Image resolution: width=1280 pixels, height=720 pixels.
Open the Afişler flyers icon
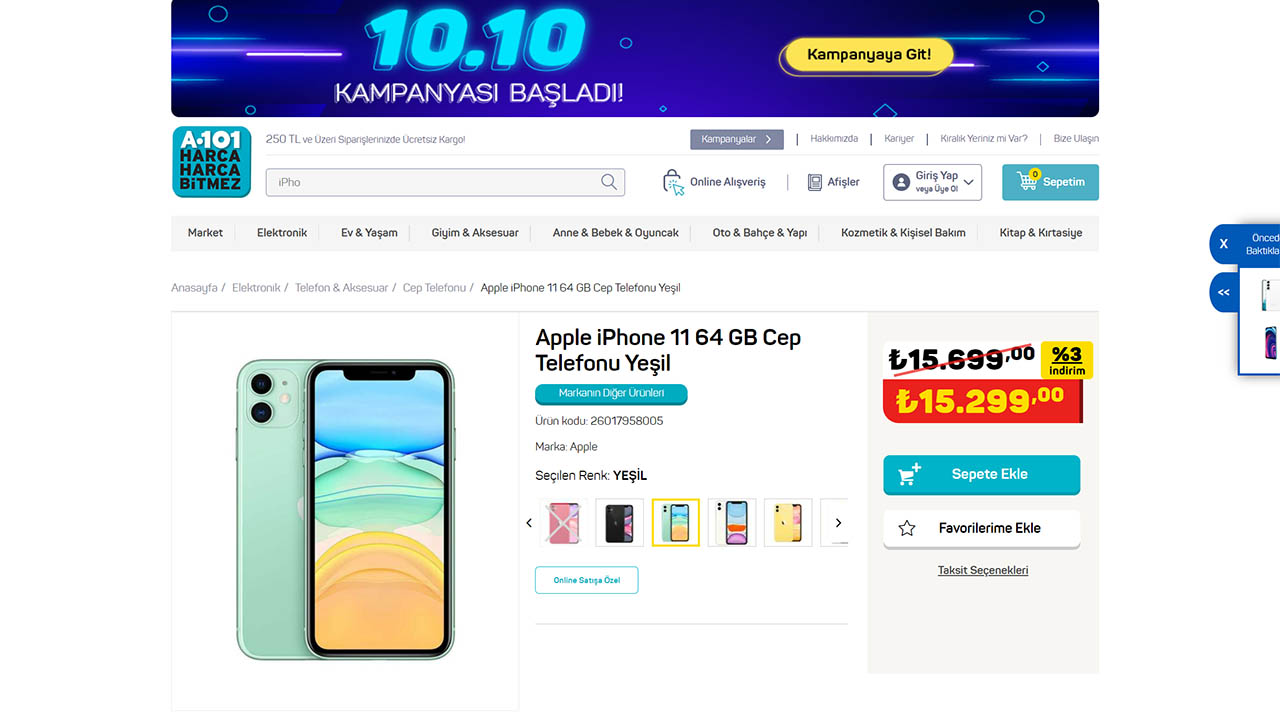(x=814, y=181)
